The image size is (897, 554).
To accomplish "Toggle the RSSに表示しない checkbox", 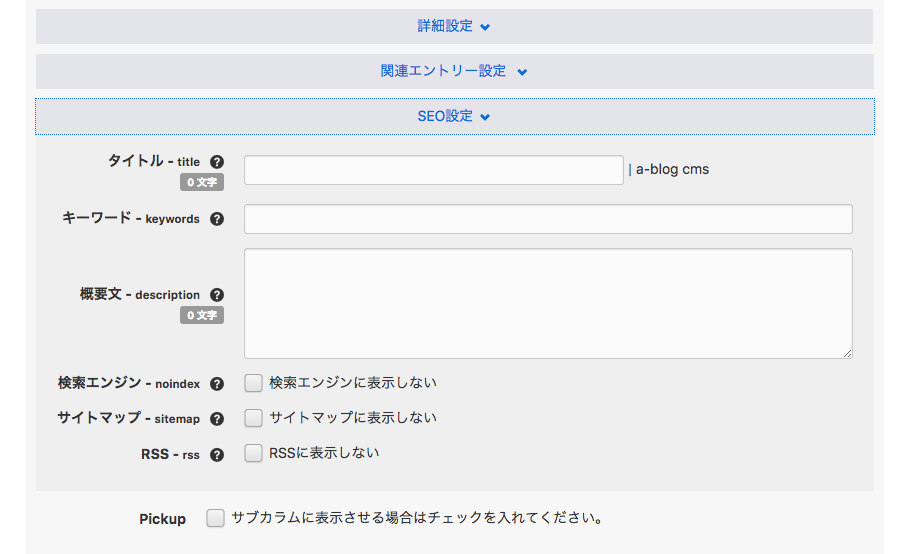I will [x=254, y=453].
